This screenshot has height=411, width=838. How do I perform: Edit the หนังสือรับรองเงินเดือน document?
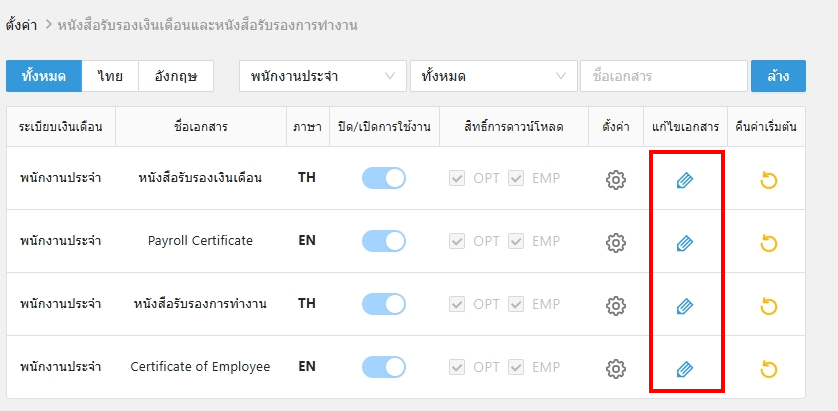tap(685, 180)
